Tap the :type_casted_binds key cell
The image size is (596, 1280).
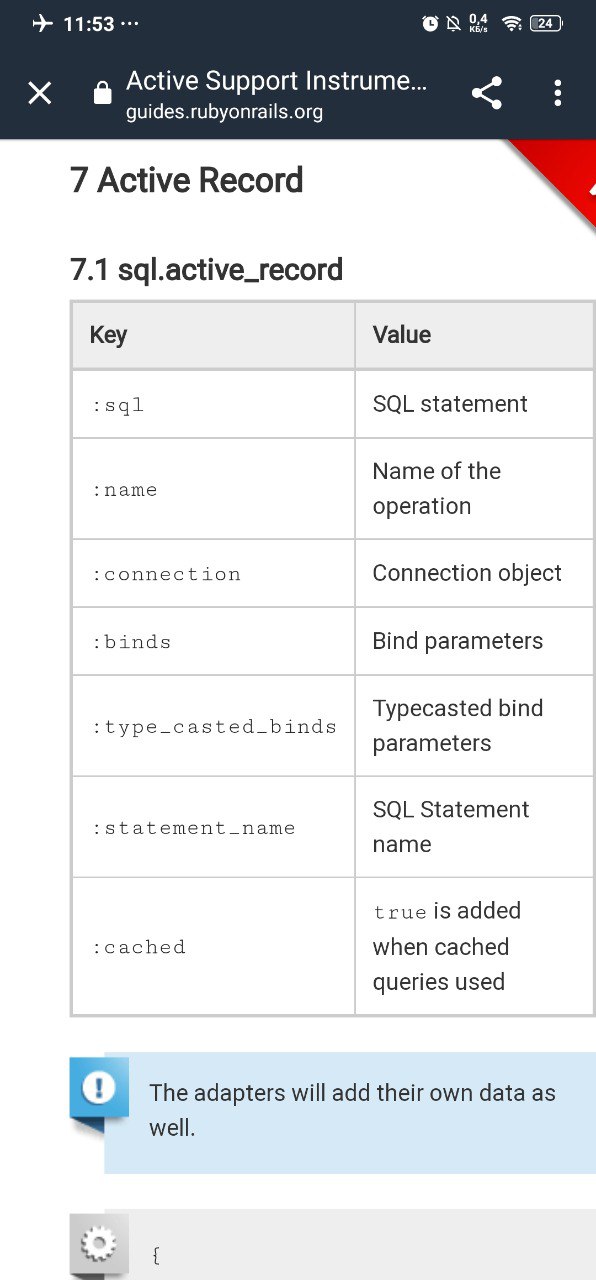point(213,726)
